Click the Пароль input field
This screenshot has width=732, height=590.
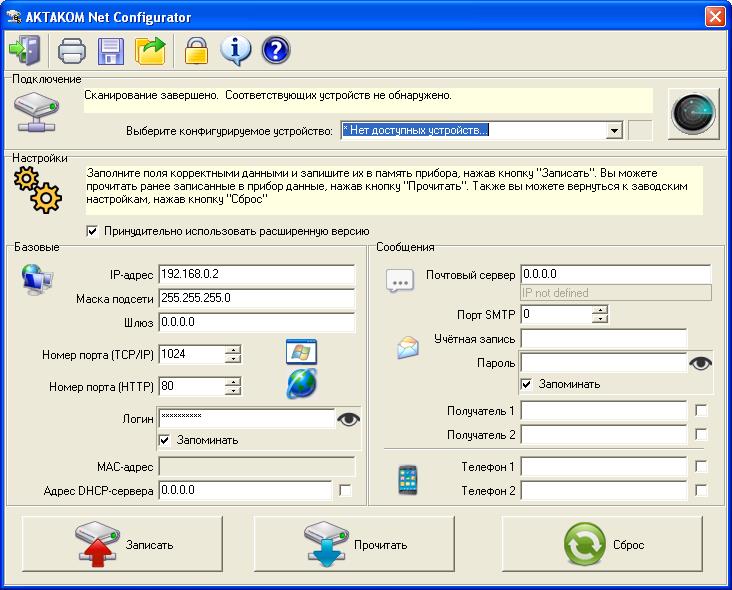coord(604,363)
